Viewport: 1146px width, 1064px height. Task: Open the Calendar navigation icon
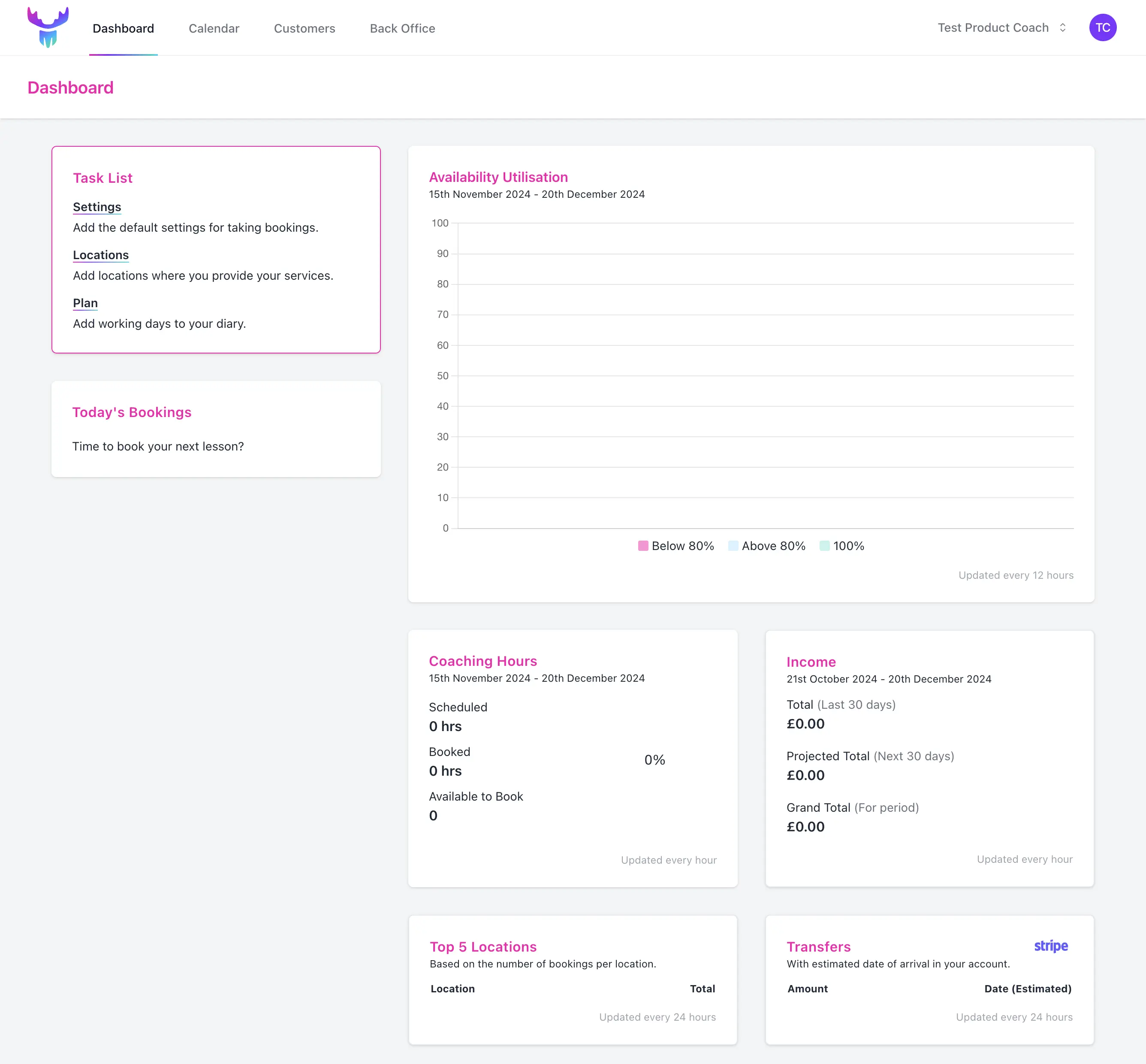(x=214, y=28)
